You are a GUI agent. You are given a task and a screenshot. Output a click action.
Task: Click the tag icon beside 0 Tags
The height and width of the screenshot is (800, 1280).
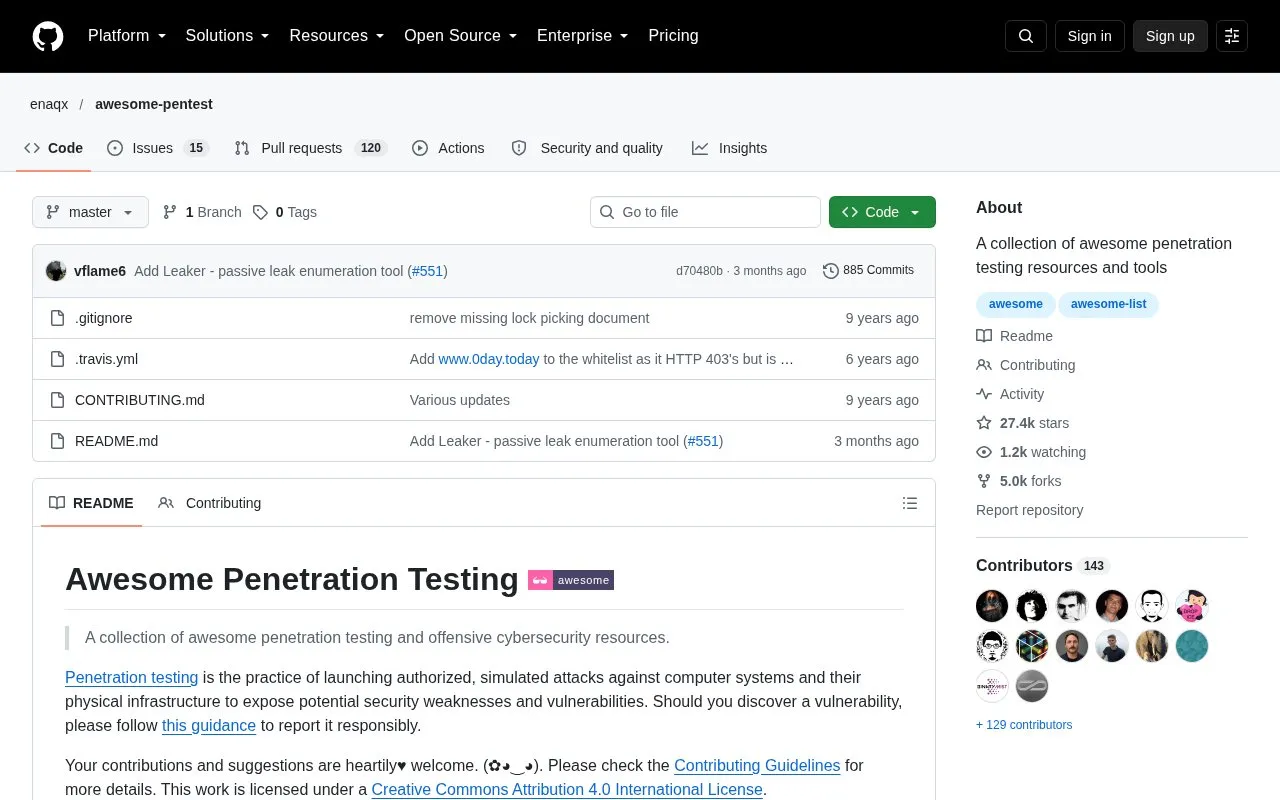[260, 212]
